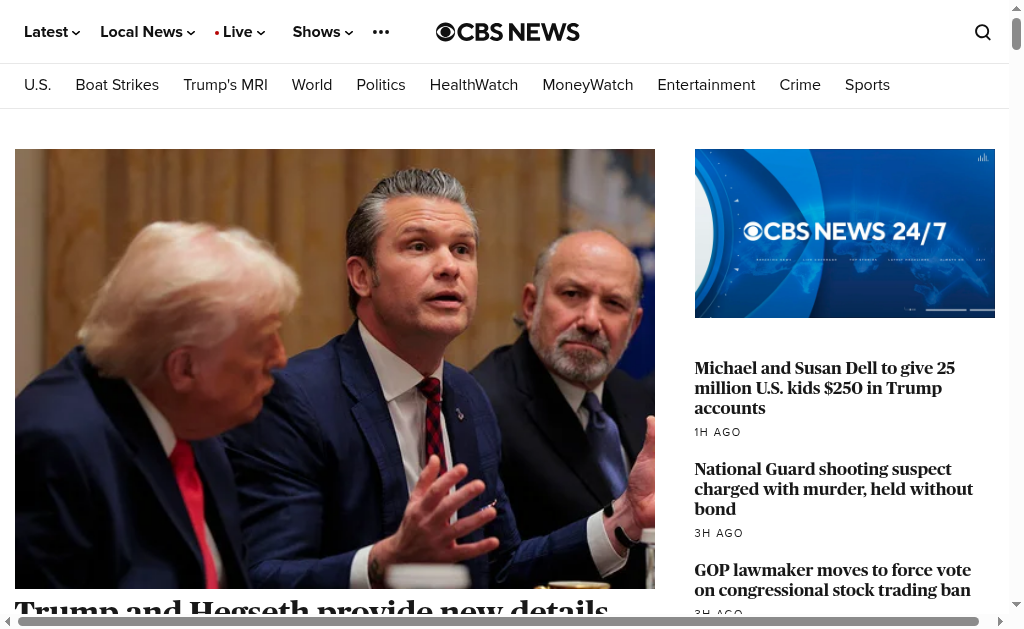Open the Live dropdown menu
This screenshot has width=1024, height=629.
tap(240, 32)
